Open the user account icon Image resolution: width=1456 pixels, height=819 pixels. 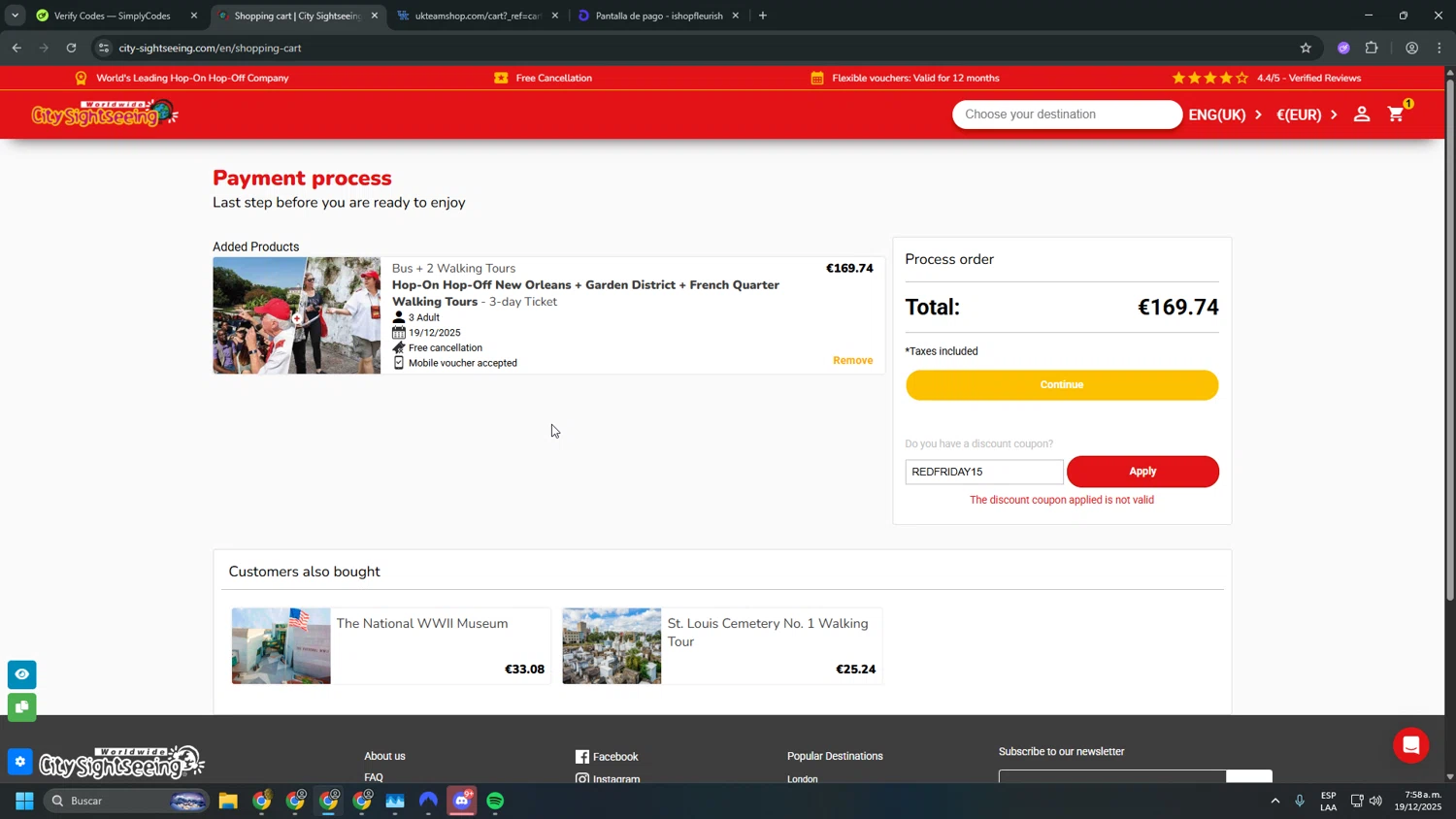[x=1362, y=115]
